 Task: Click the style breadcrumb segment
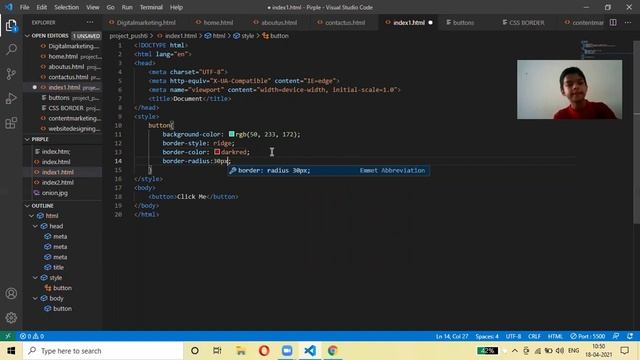(x=244, y=36)
